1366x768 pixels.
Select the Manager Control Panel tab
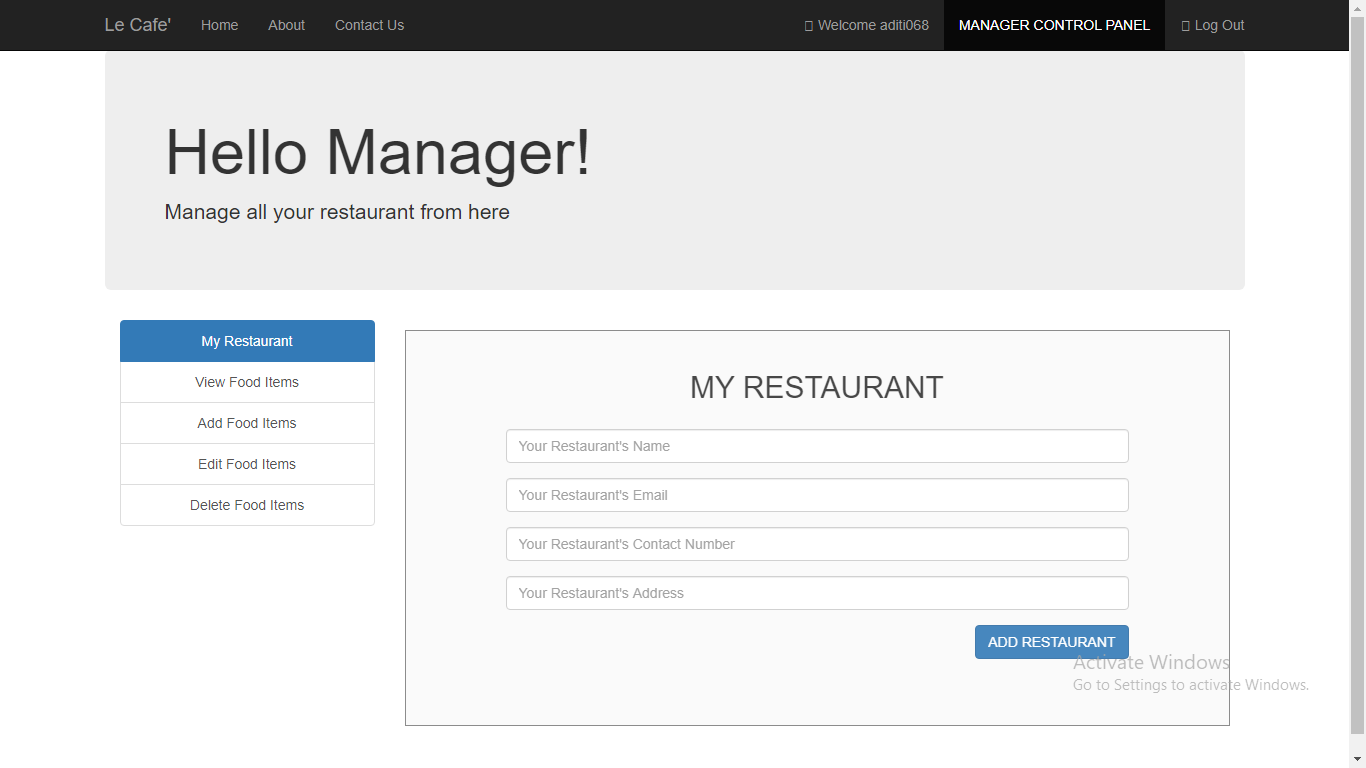(1053, 25)
